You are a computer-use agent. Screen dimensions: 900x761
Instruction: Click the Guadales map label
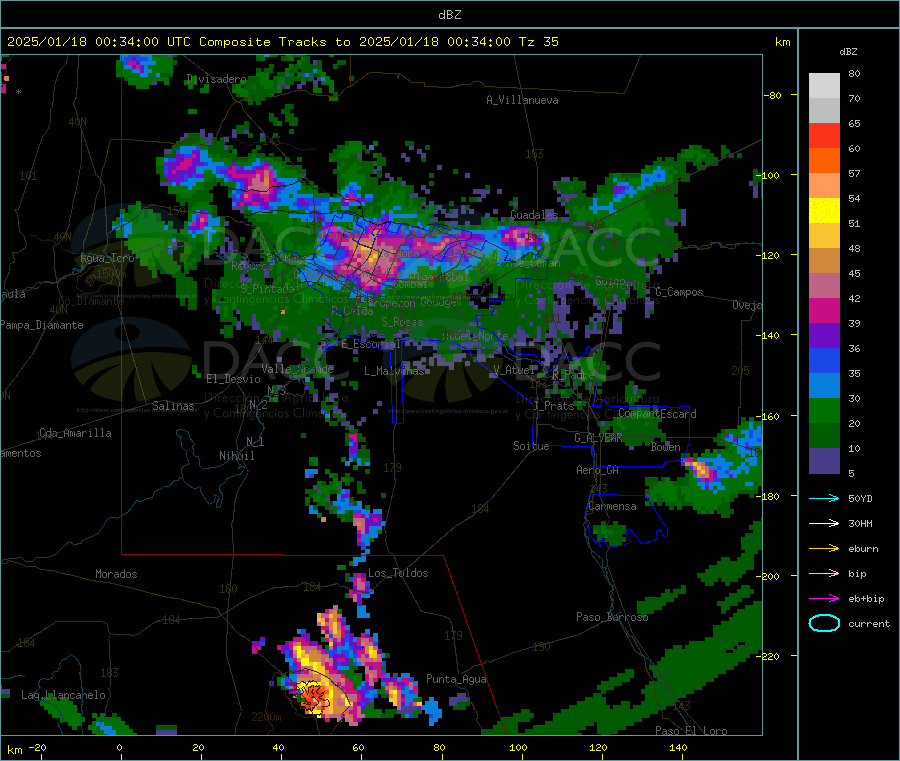534,215
